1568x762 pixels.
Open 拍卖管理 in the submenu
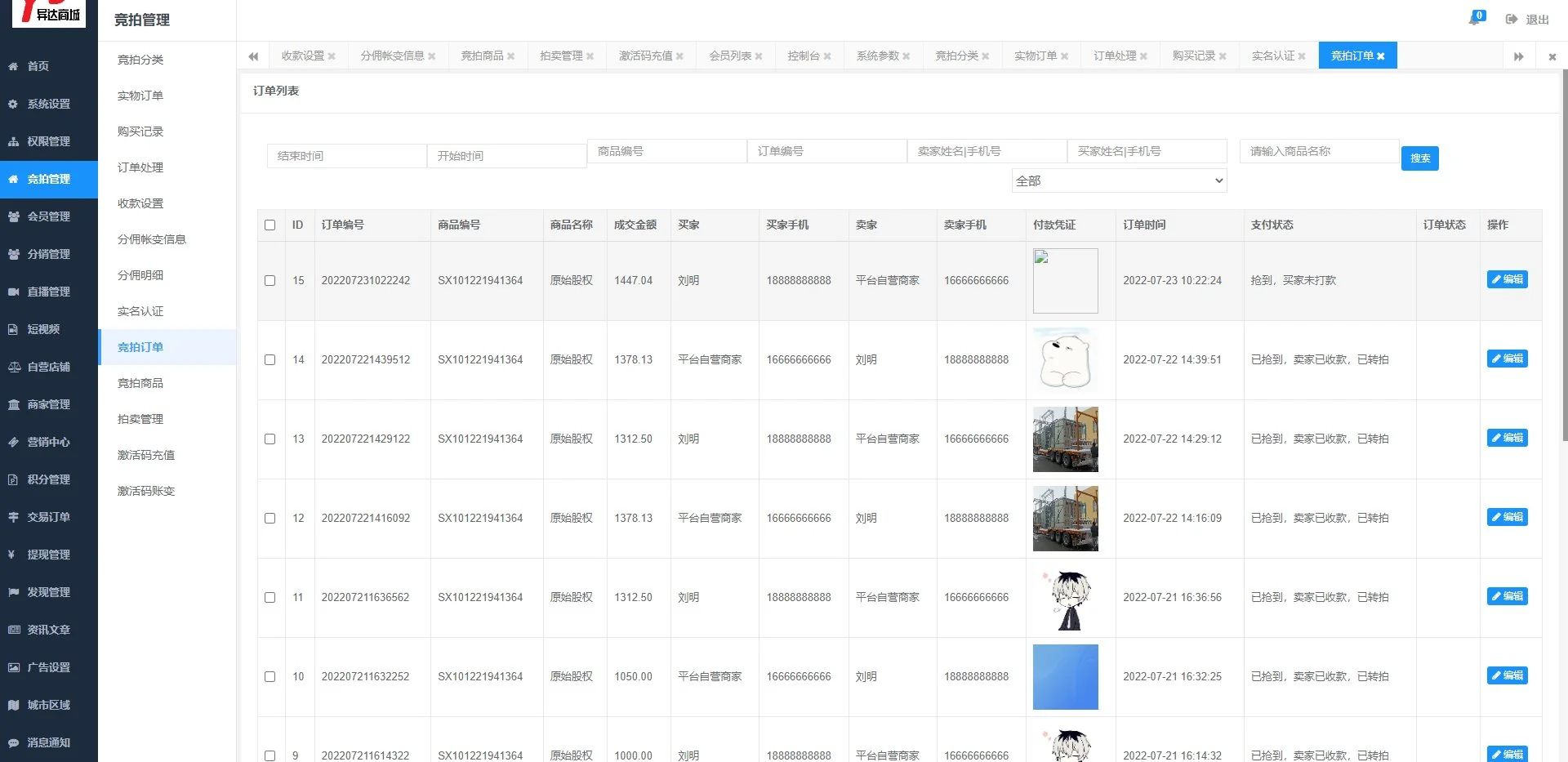(x=140, y=419)
